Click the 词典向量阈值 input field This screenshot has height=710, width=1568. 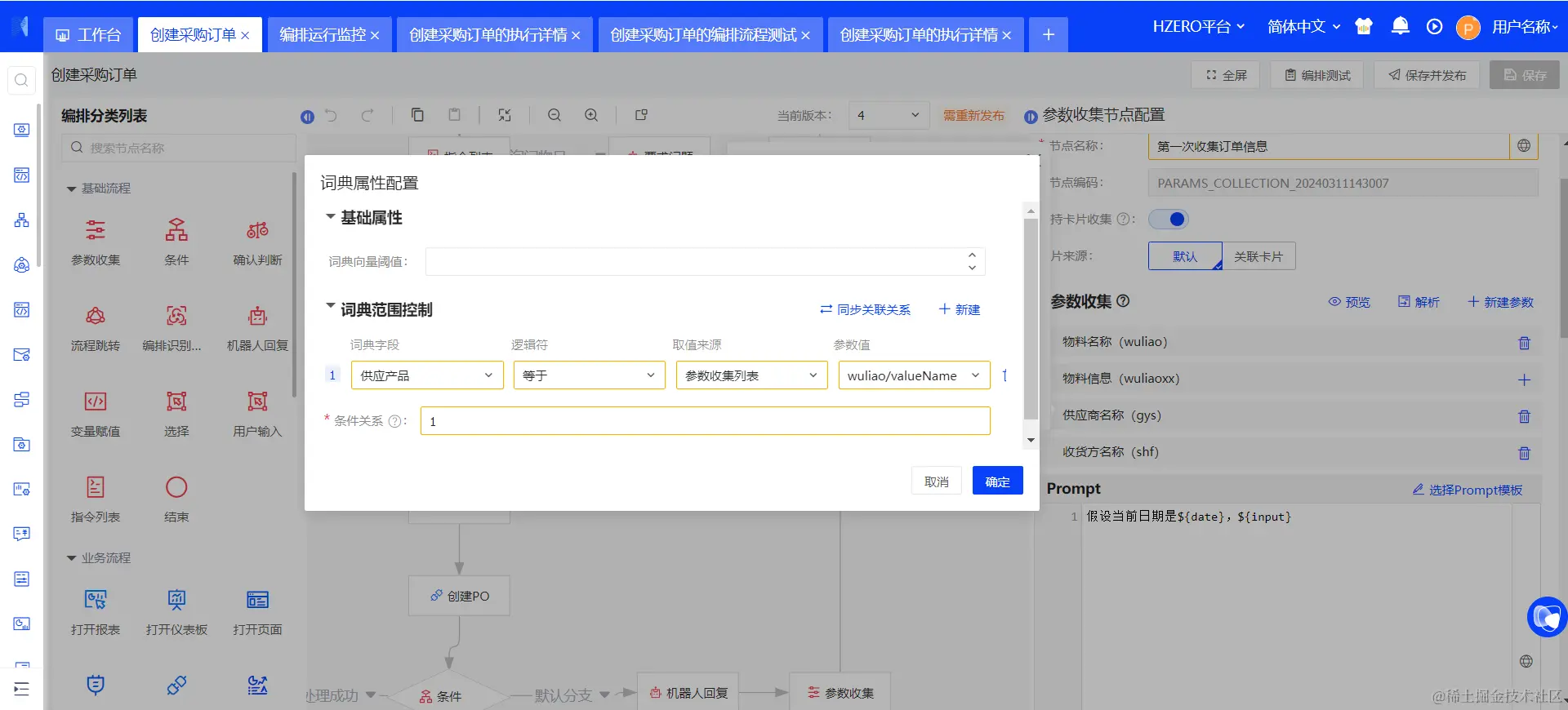pos(705,261)
